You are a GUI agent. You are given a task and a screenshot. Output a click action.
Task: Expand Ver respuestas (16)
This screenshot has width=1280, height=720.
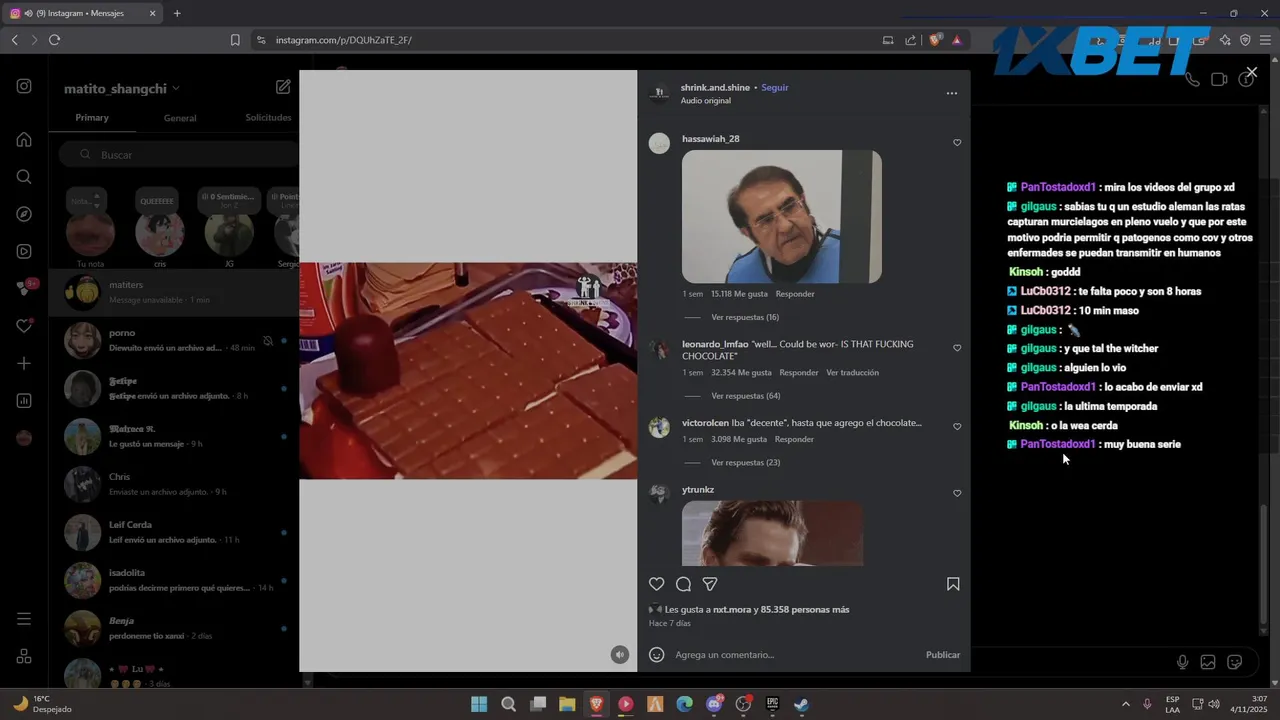[745, 317]
